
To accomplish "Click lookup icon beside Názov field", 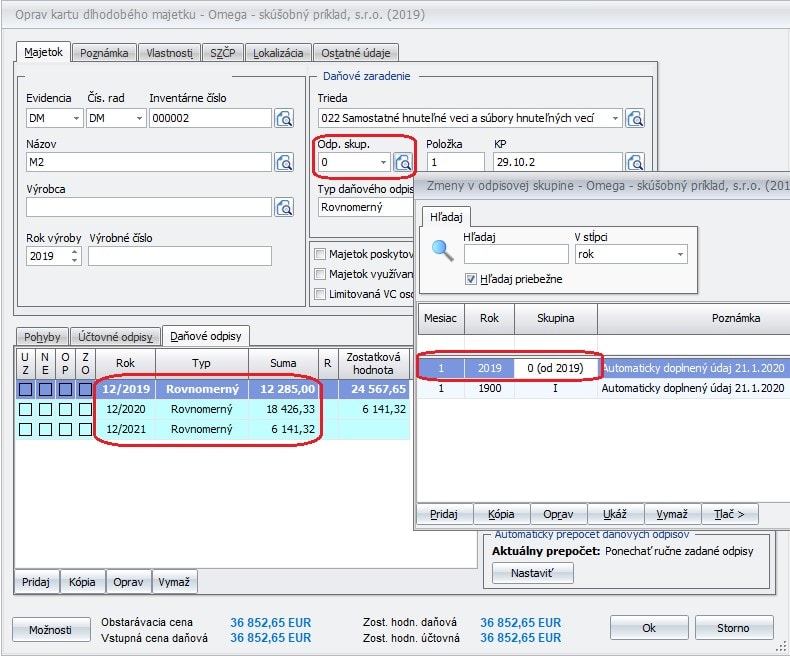I will [285, 163].
